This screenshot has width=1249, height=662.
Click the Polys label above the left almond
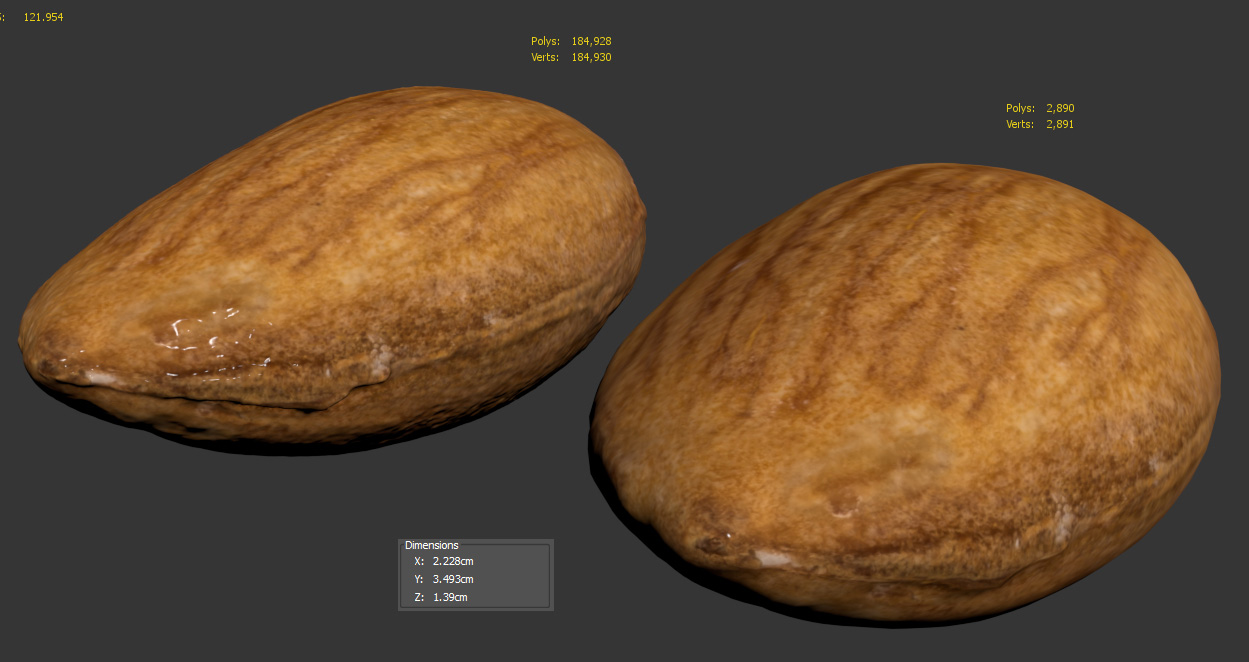546,42
